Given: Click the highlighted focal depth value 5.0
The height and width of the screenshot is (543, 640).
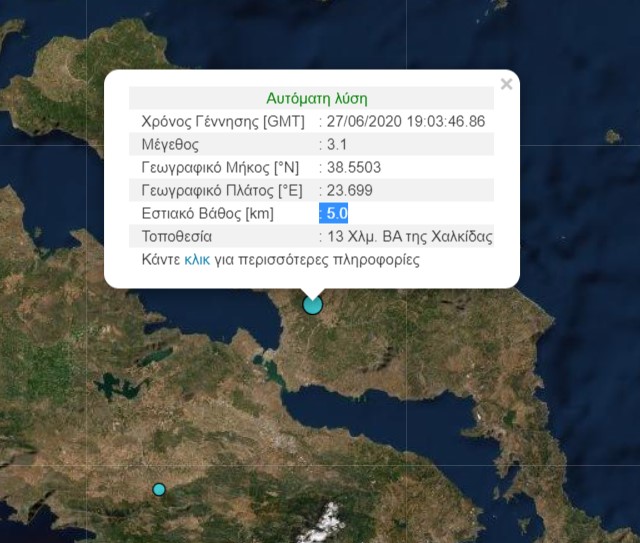Looking at the screenshot, I should (335, 213).
